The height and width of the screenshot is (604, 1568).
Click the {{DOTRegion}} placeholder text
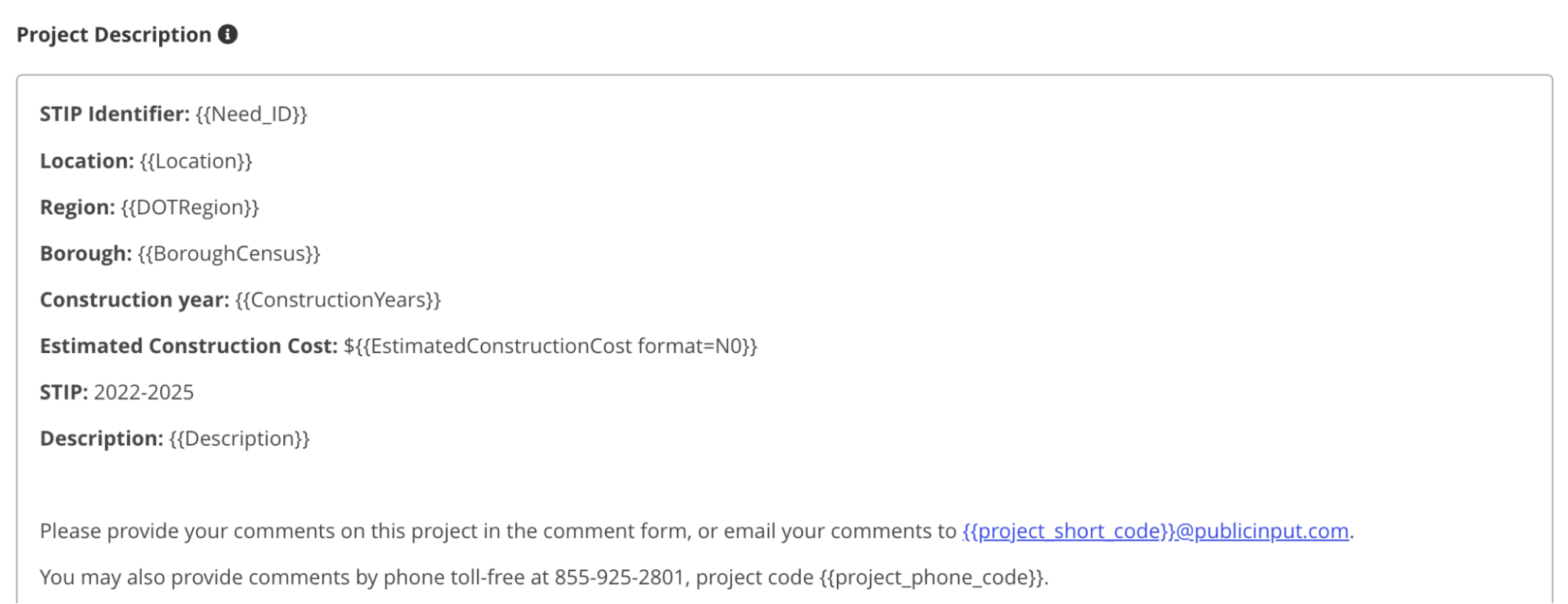[190, 208]
